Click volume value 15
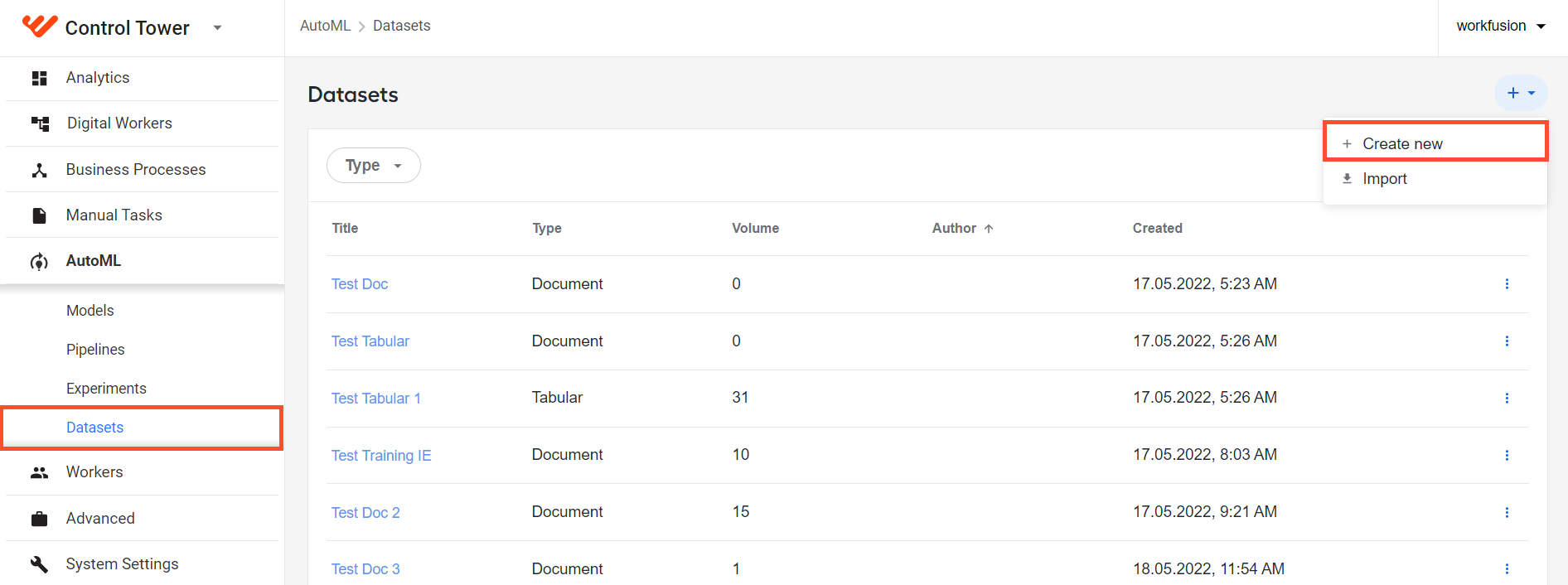The image size is (1568, 585). pyautogui.click(x=741, y=512)
